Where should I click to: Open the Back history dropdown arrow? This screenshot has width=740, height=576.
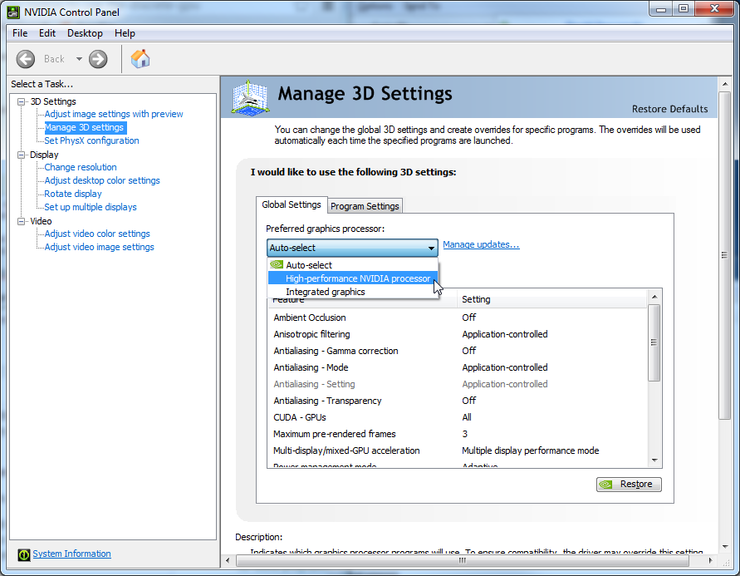tap(79, 59)
